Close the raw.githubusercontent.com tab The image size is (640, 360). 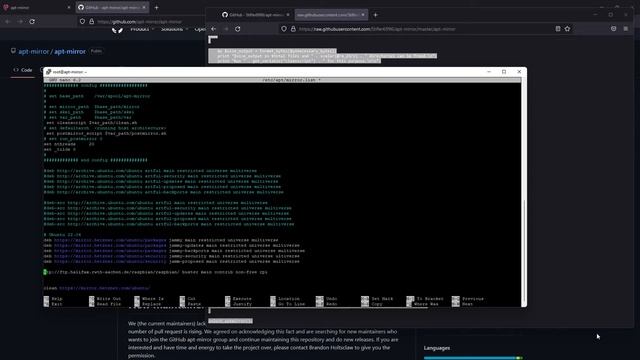[363, 15]
